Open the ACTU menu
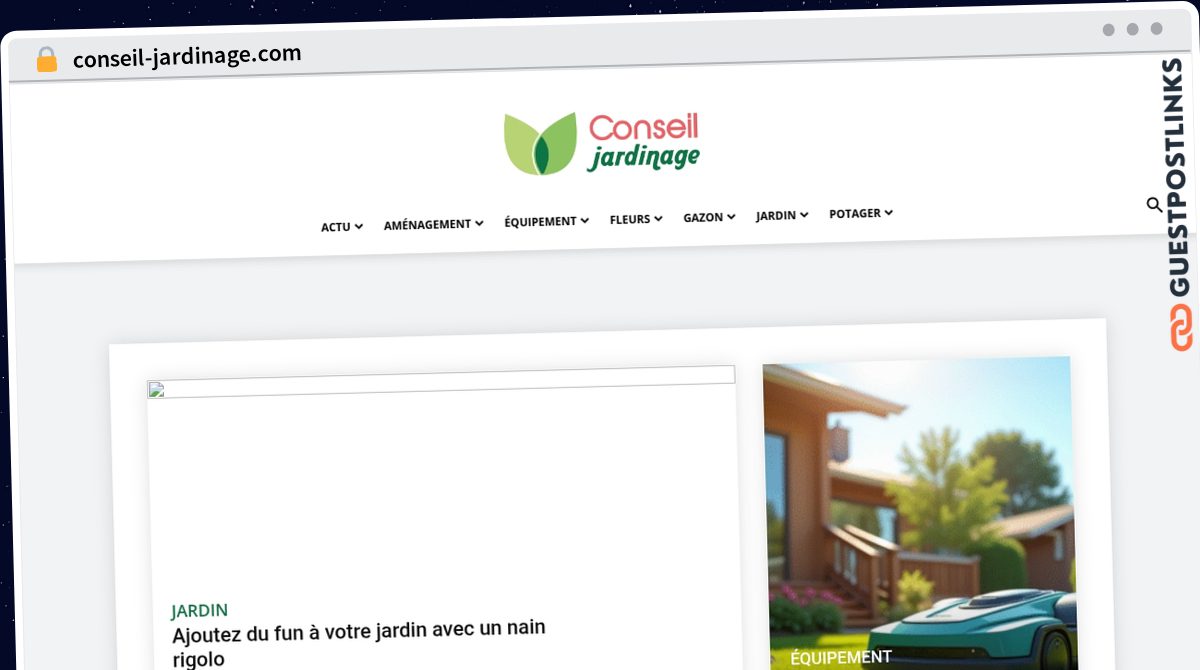The height and width of the screenshot is (670, 1200). tap(342, 227)
